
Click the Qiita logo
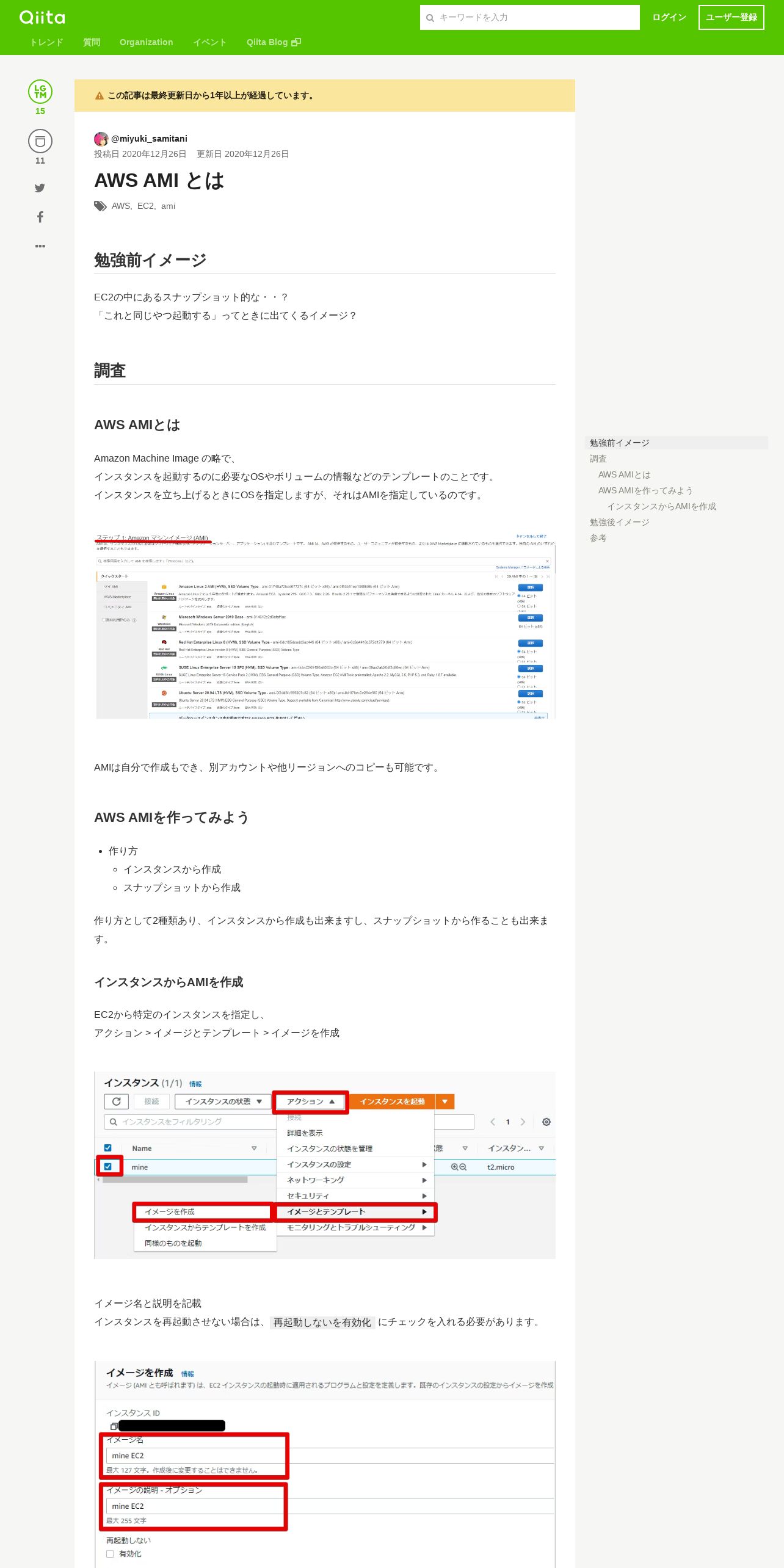[x=42, y=17]
